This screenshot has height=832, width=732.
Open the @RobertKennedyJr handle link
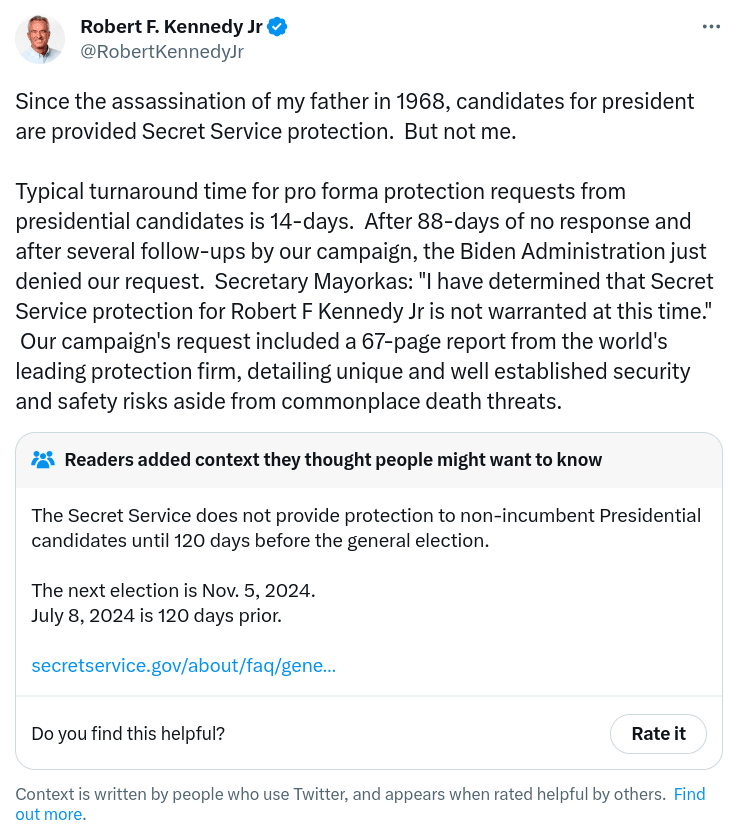[162, 51]
